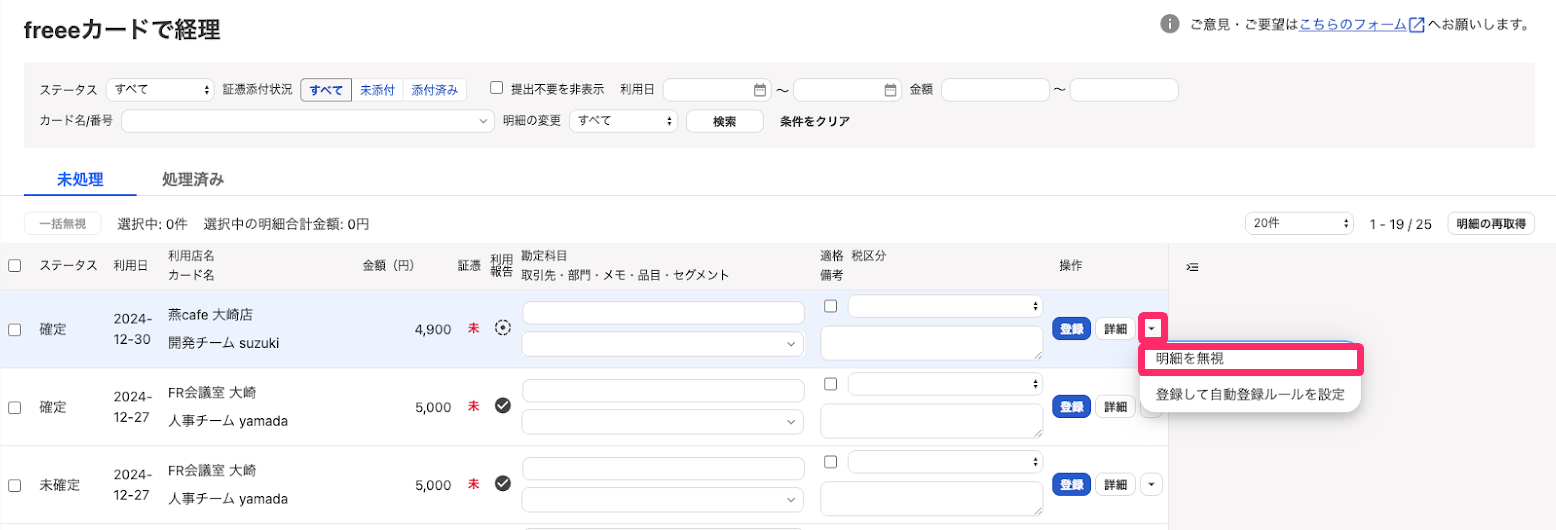The image size is (1556, 530).
Task: Click the action arrow button in the 未確定 FR会議室 row
Action: click(x=1152, y=484)
